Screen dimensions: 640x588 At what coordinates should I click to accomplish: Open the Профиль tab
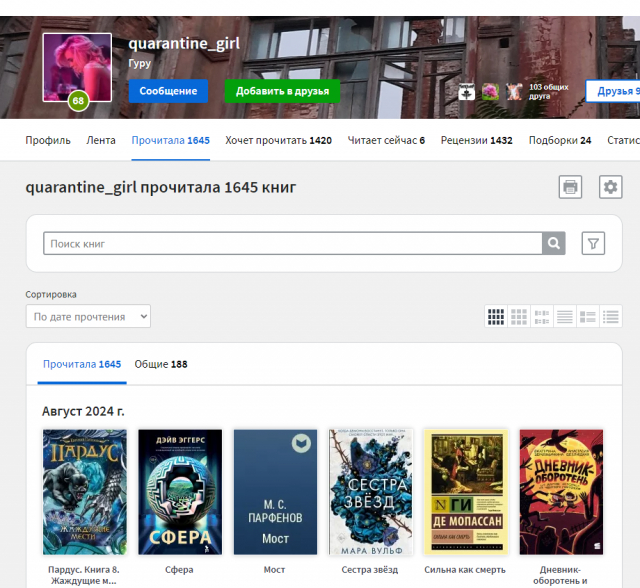(x=48, y=140)
